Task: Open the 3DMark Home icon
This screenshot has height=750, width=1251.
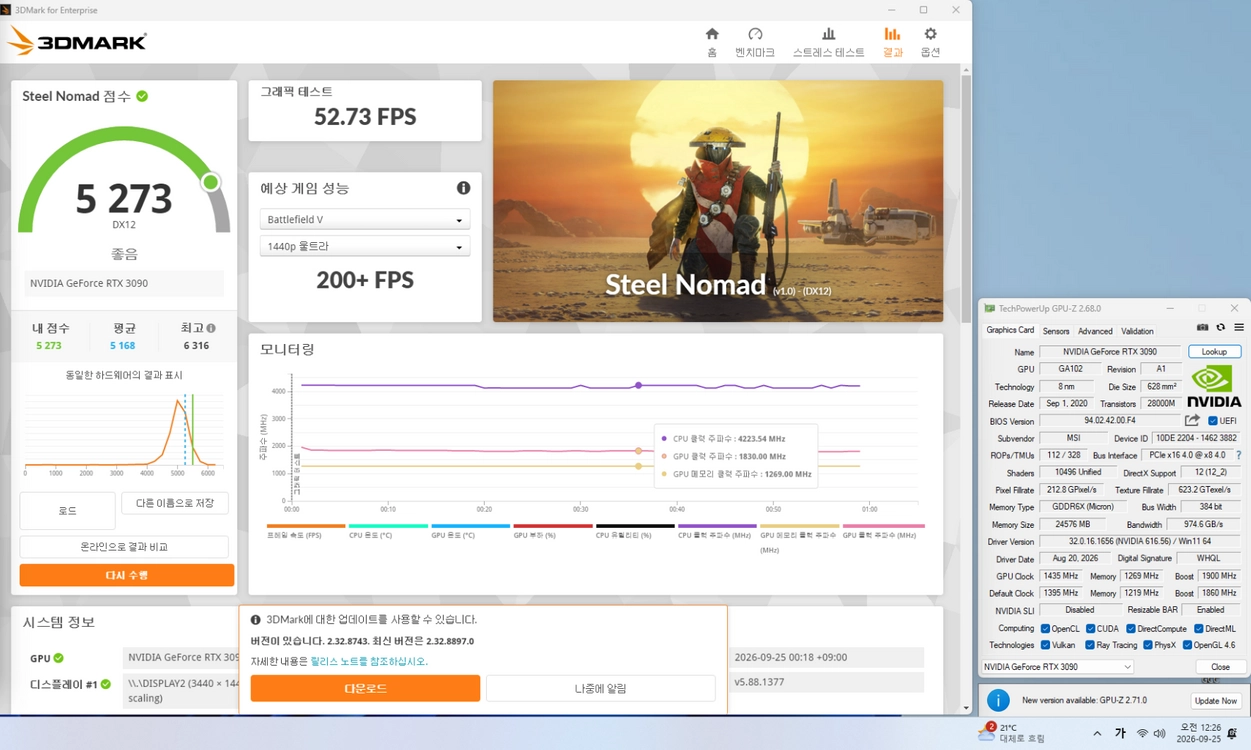Action: click(x=712, y=35)
